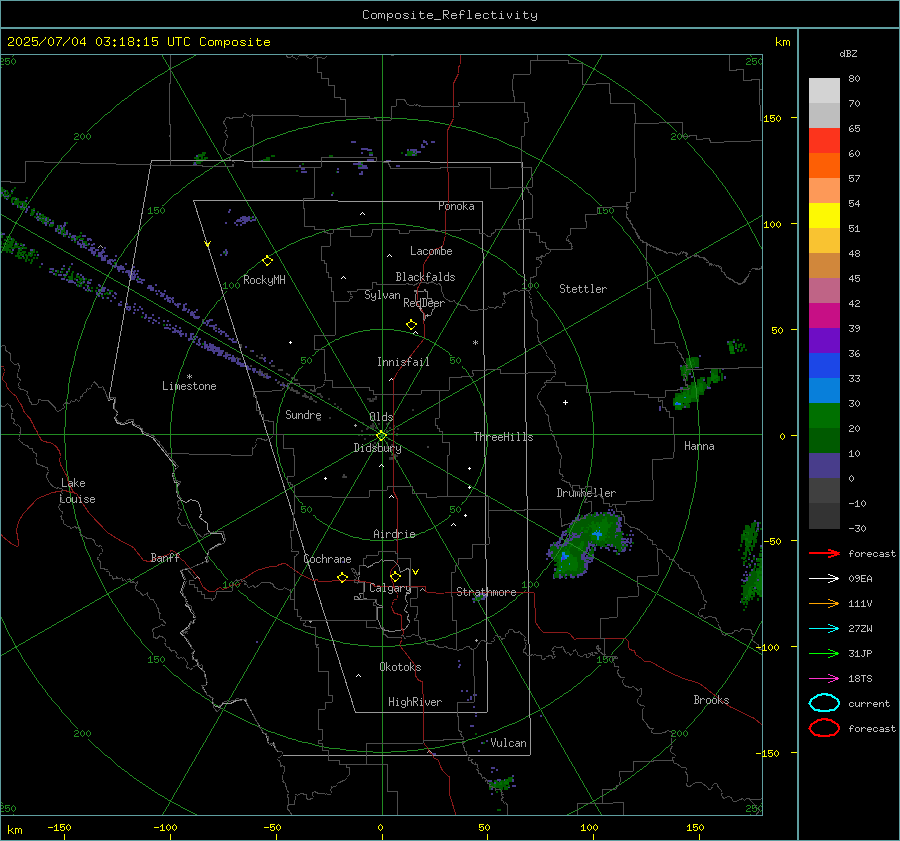Click the Cochrane label
Viewport: 900px width, 841px height.
pyautogui.click(x=327, y=559)
